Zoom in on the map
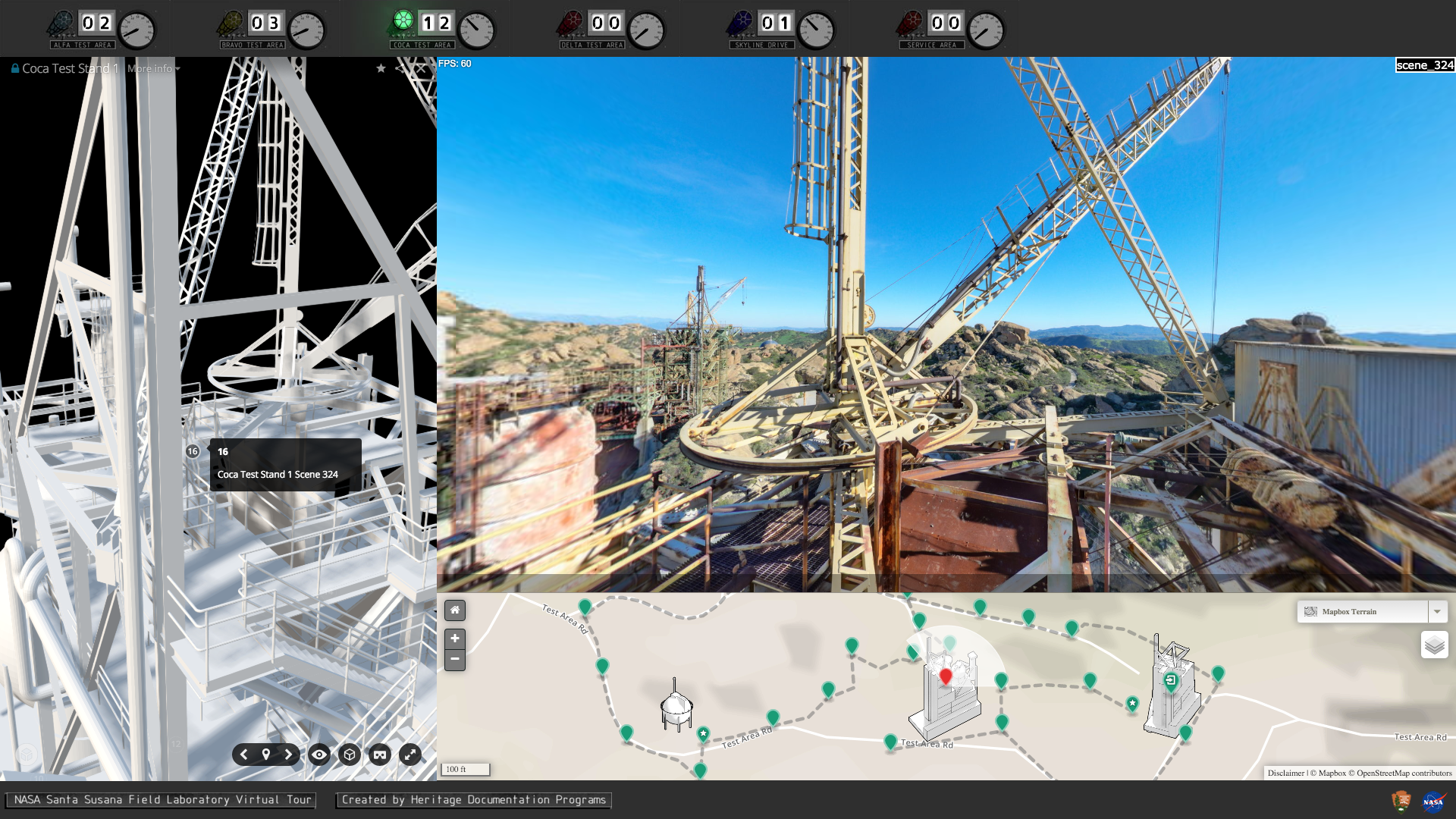 click(455, 639)
